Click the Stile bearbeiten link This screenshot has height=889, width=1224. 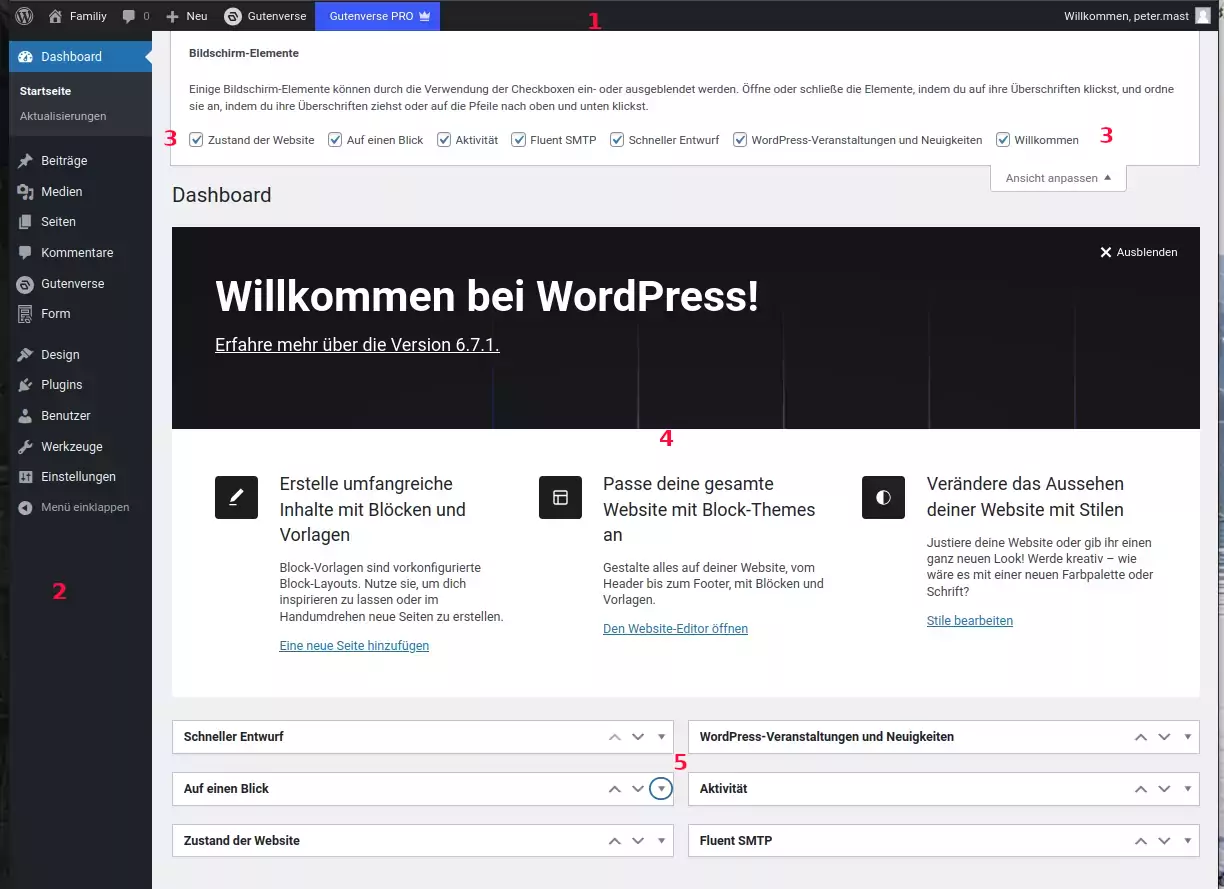(x=970, y=621)
